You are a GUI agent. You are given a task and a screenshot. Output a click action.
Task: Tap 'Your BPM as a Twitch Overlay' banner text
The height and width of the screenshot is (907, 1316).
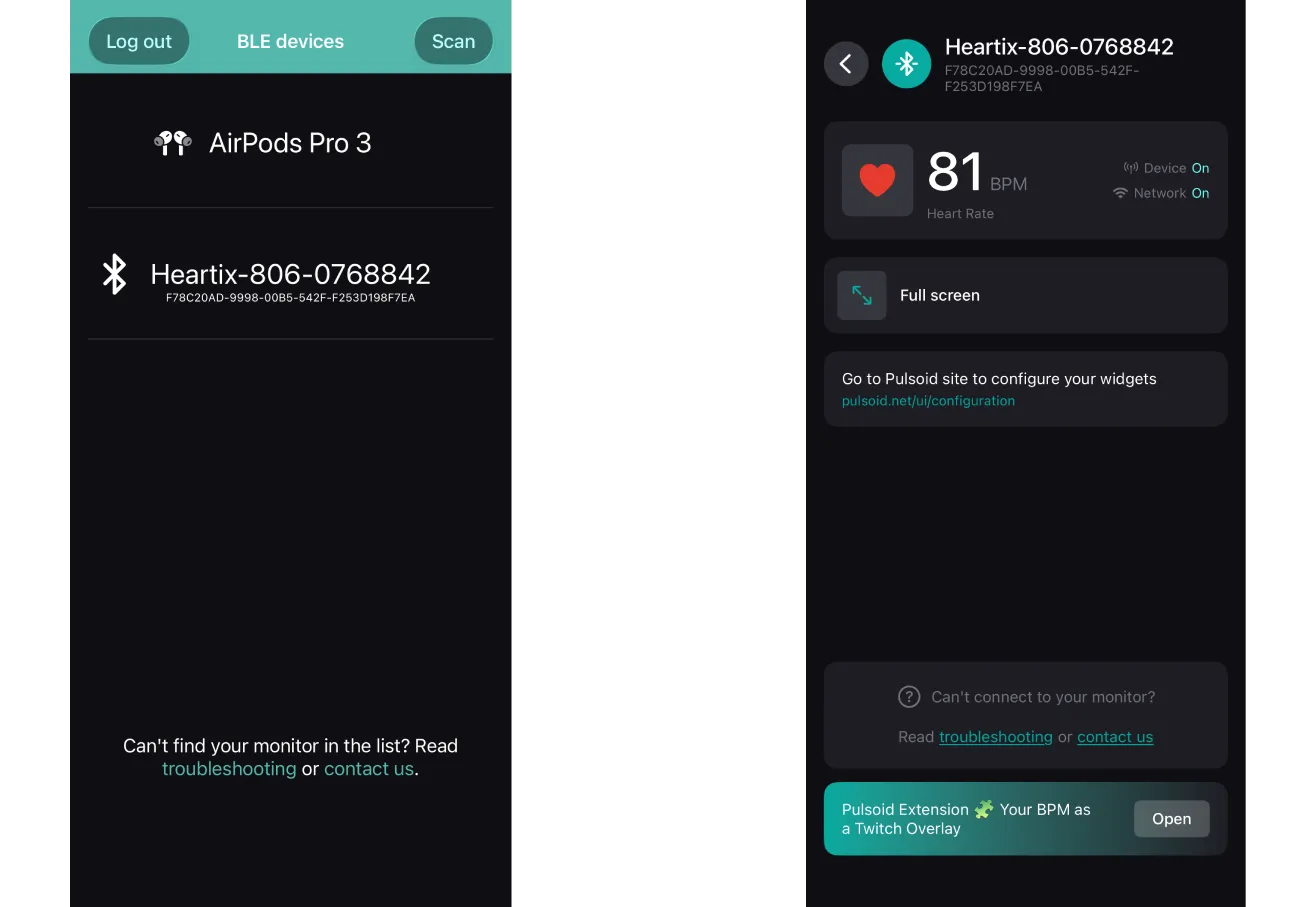point(966,819)
